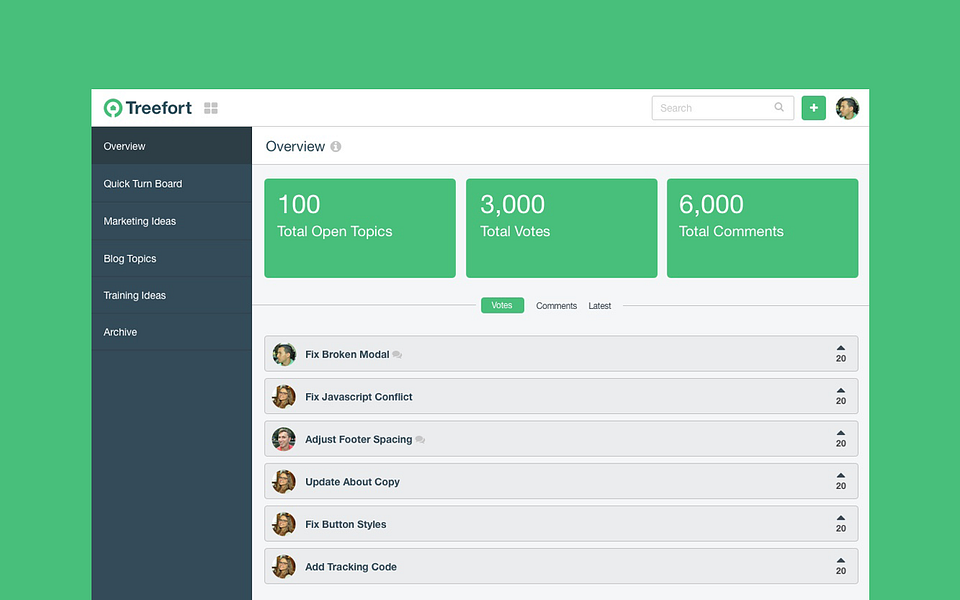Screen dimensions: 960x600
Task: Switch to the Comments sorting tab
Action: [x=557, y=306]
